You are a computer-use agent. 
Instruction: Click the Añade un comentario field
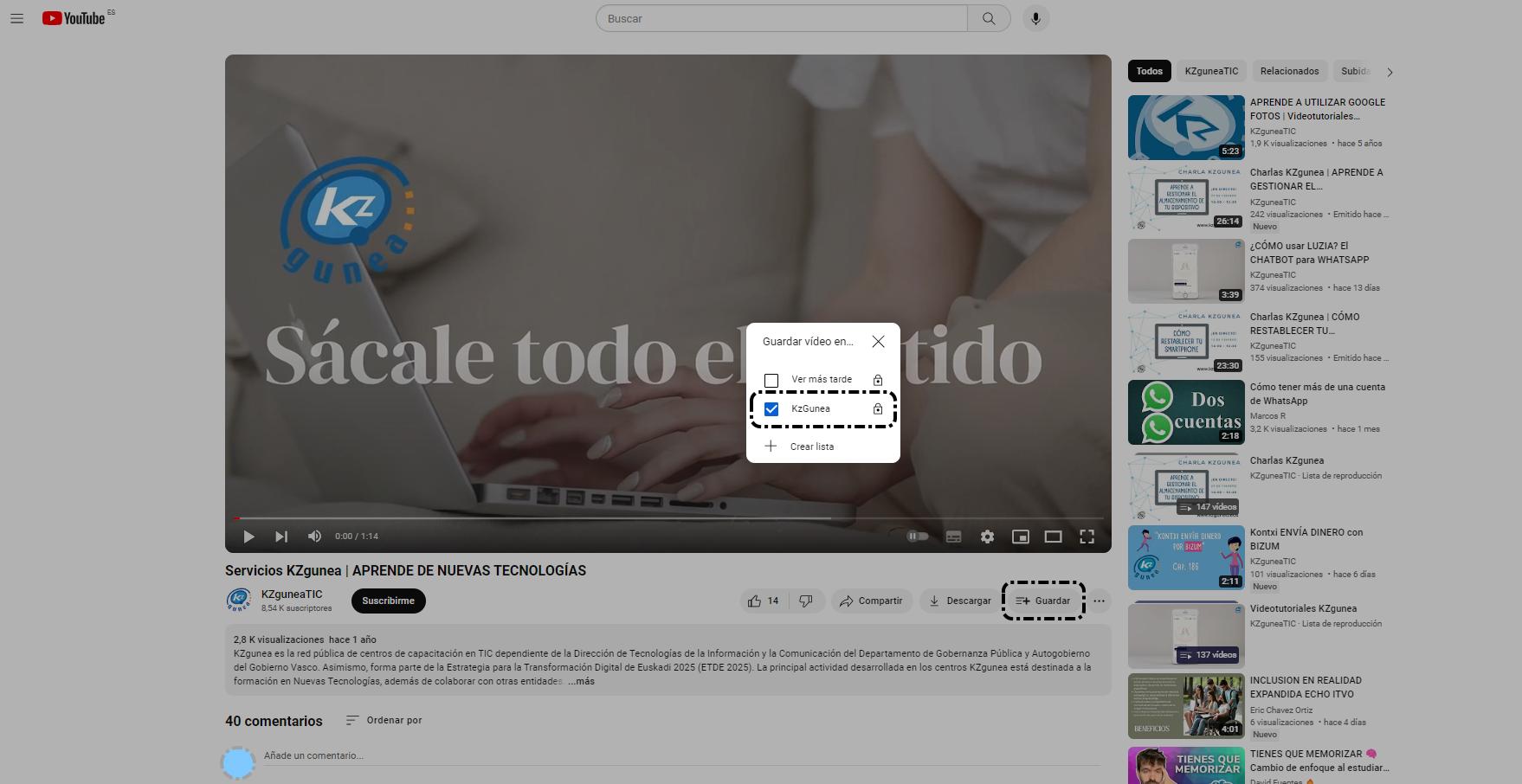click(682, 756)
